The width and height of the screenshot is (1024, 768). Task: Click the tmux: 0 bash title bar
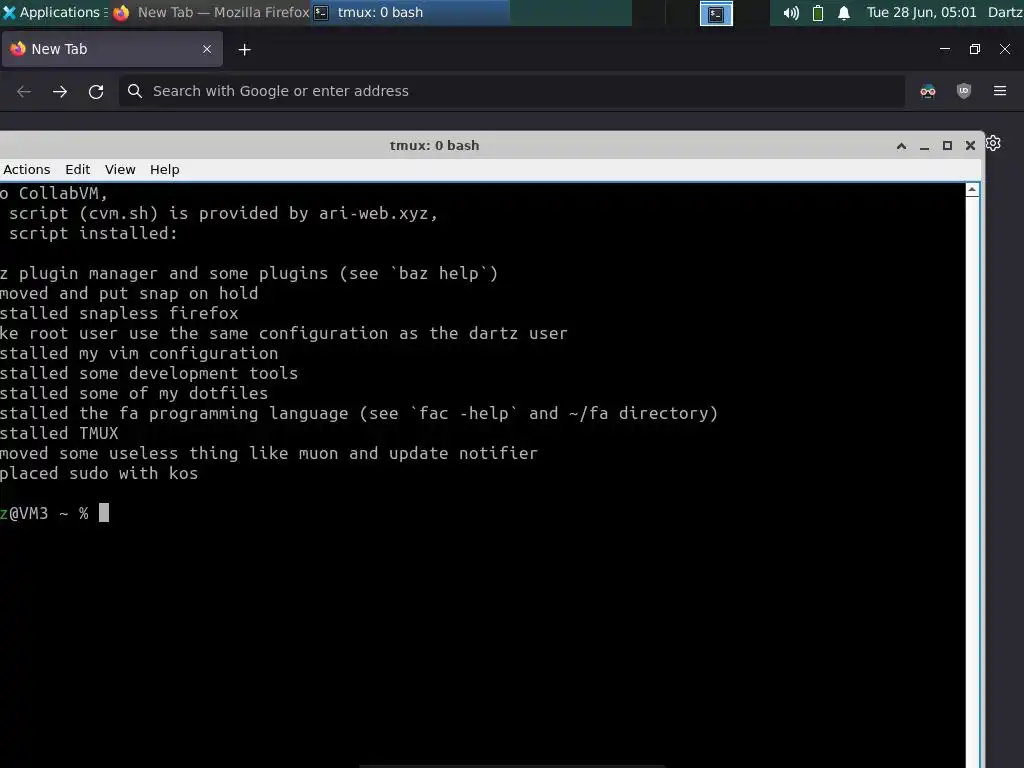tap(435, 146)
